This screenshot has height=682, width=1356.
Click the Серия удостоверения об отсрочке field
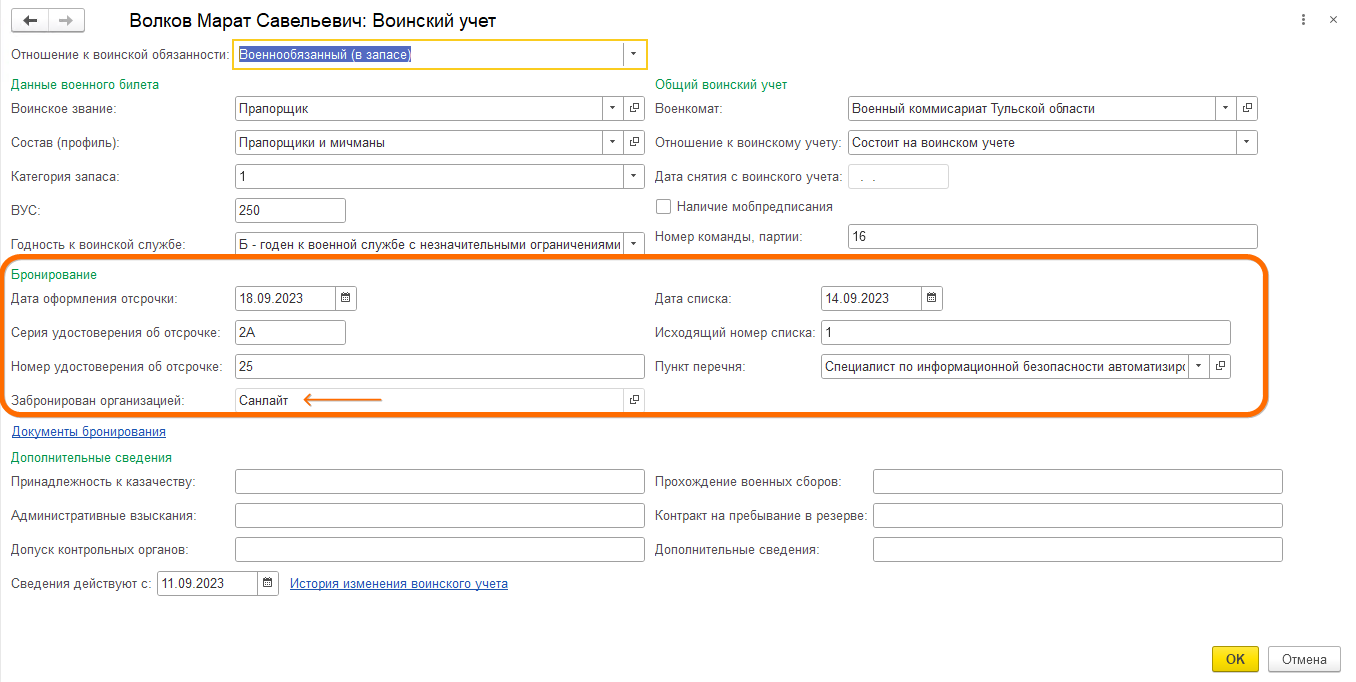coord(290,332)
